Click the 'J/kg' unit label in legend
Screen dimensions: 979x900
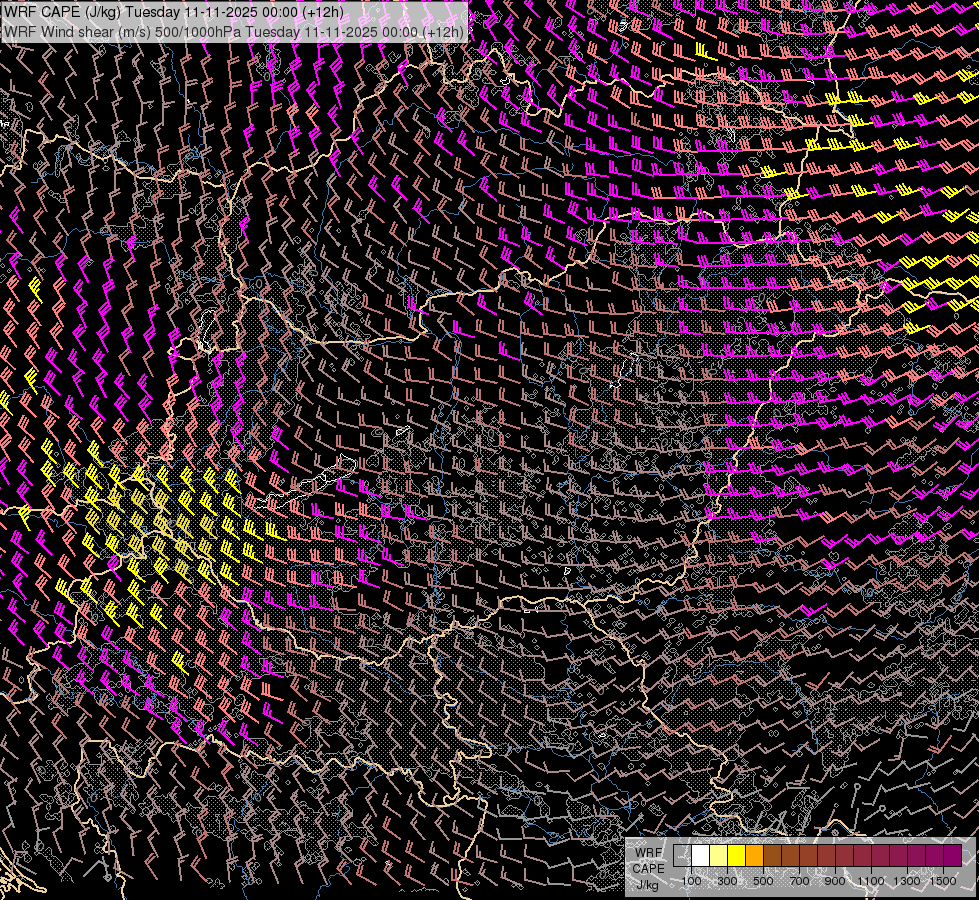click(x=648, y=884)
